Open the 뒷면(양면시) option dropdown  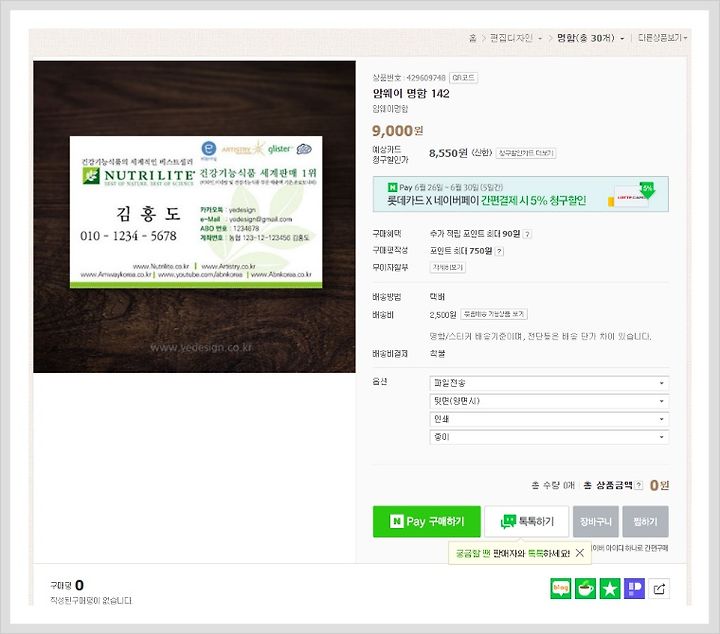coord(549,401)
